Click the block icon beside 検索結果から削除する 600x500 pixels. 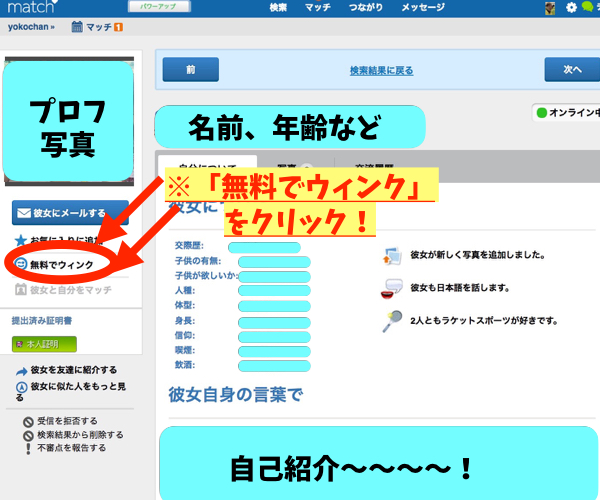pyautogui.click(x=28, y=436)
